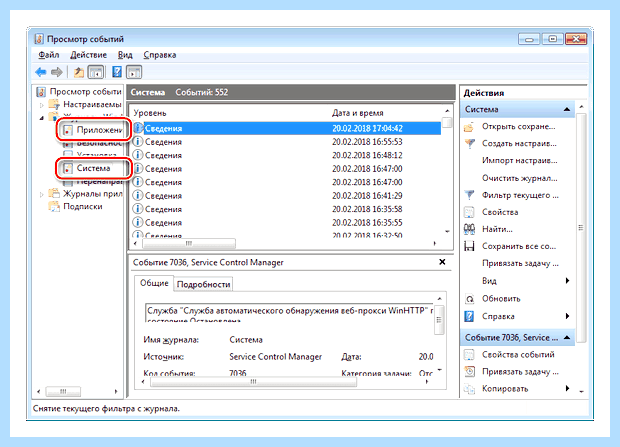The width and height of the screenshot is (620, 447).
Task: Click the Event Viewer title bar icon
Action: pyautogui.click(x=39, y=39)
